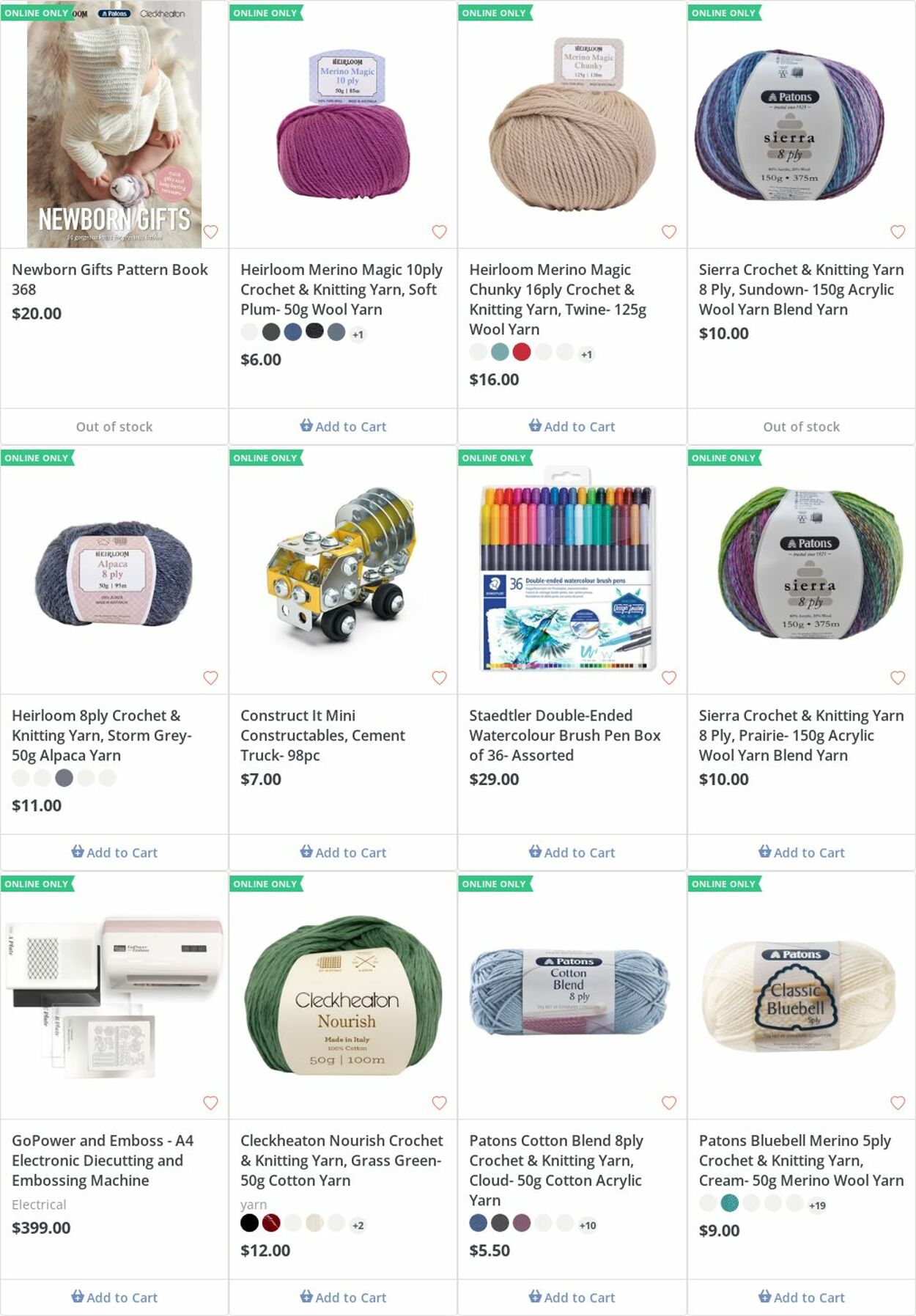916x1316 pixels.
Task: Pick black swatch for Cleckheaton Nourish yarn
Action: (x=249, y=1223)
